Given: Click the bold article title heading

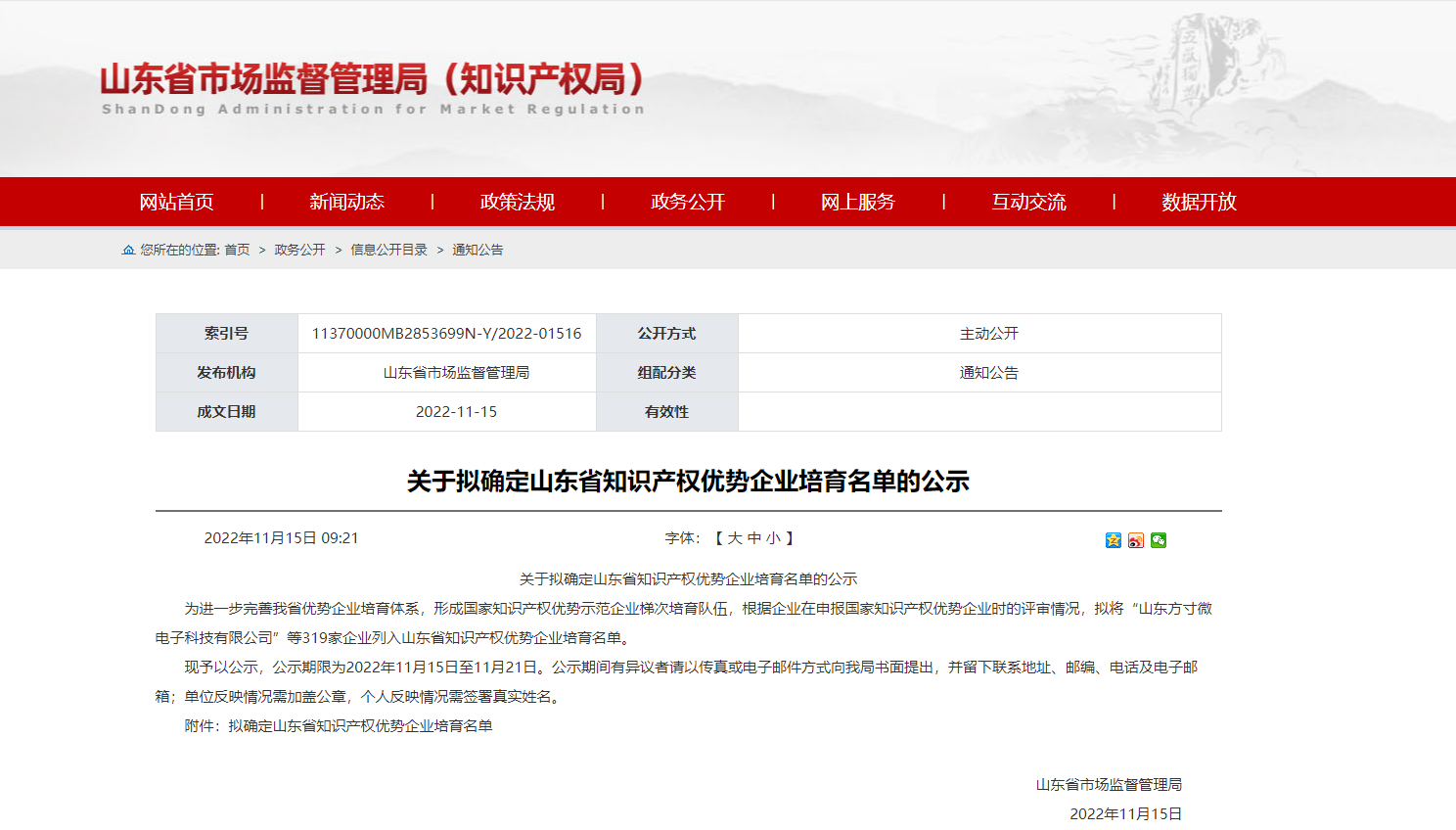Looking at the screenshot, I should click(688, 482).
